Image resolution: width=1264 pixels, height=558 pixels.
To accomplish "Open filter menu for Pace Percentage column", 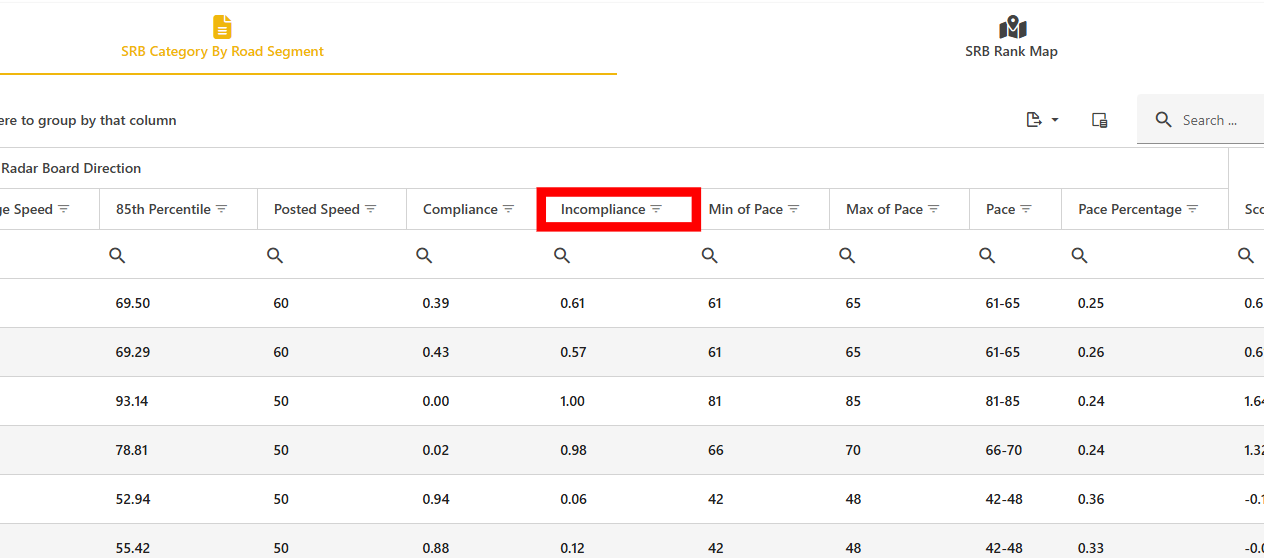I will tap(1192, 209).
